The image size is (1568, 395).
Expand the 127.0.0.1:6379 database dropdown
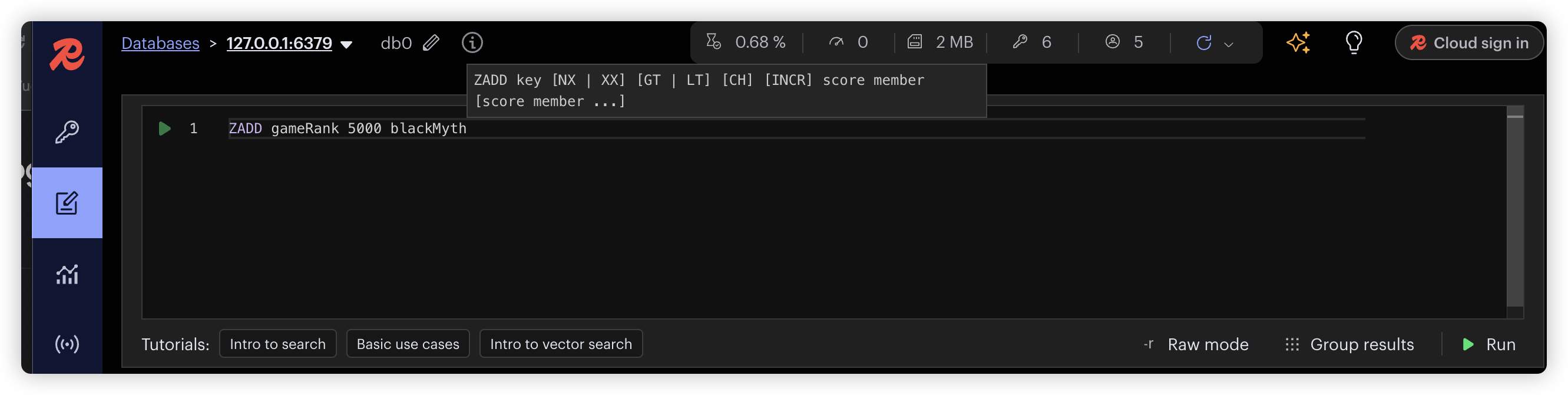pyautogui.click(x=346, y=44)
